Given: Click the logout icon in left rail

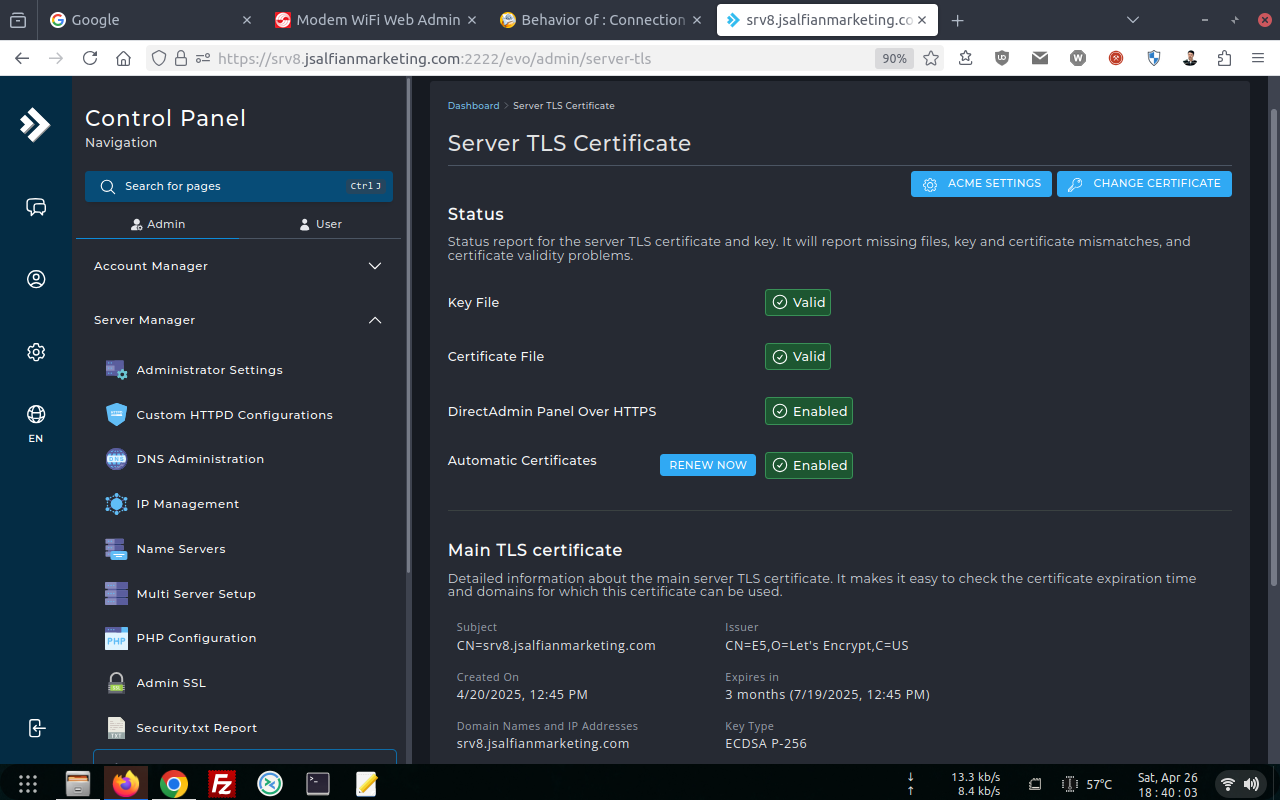Looking at the screenshot, I should point(36,727).
